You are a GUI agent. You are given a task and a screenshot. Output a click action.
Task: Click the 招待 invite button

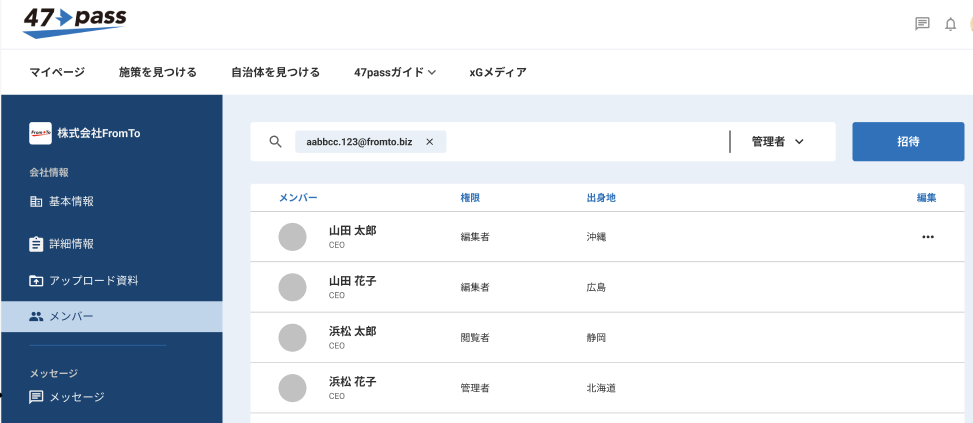coord(908,142)
